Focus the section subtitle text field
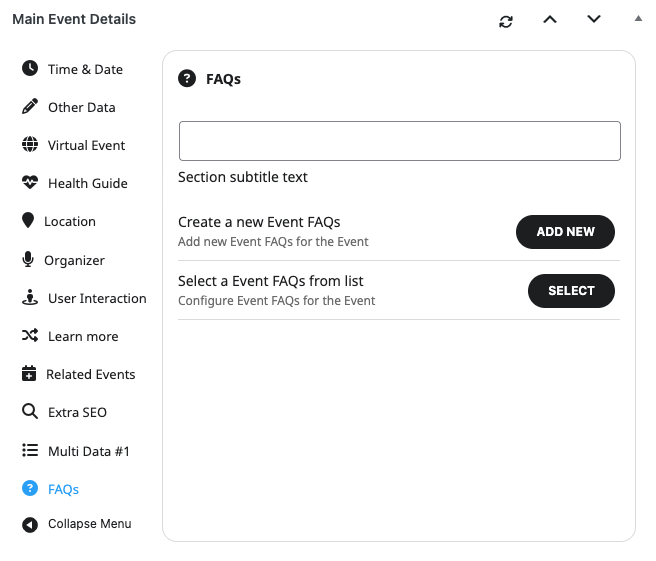The width and height of the screenshot is (656, 561). tap(399, 141)
